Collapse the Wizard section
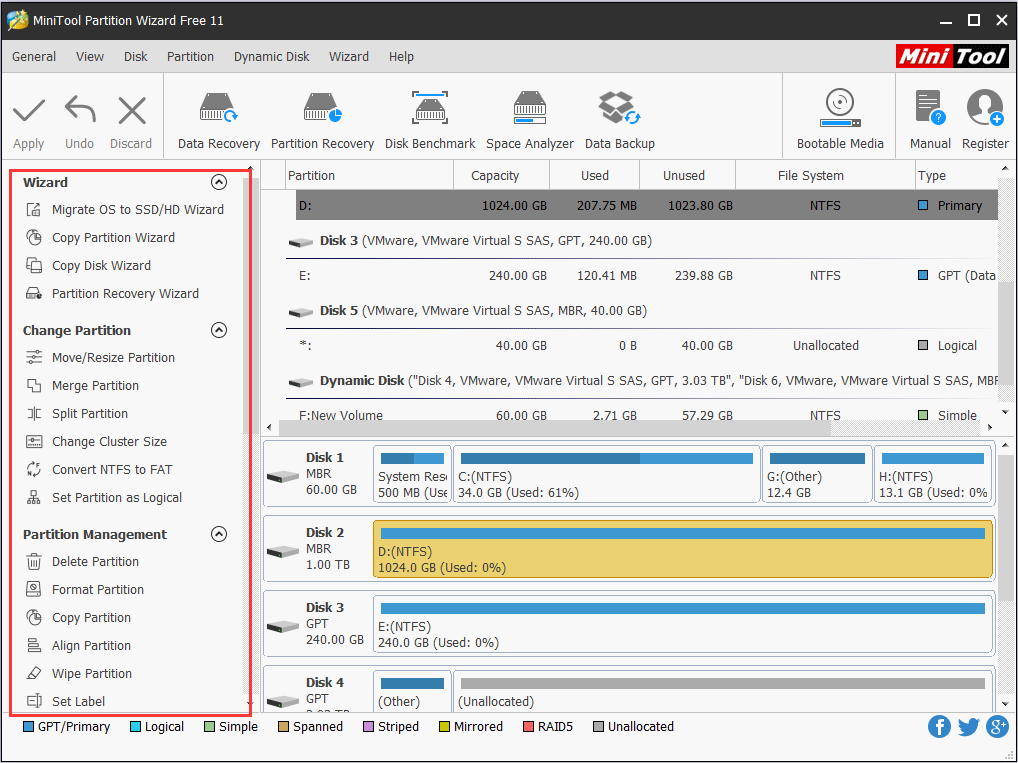The image size is (1018, 763). [219, 182]
